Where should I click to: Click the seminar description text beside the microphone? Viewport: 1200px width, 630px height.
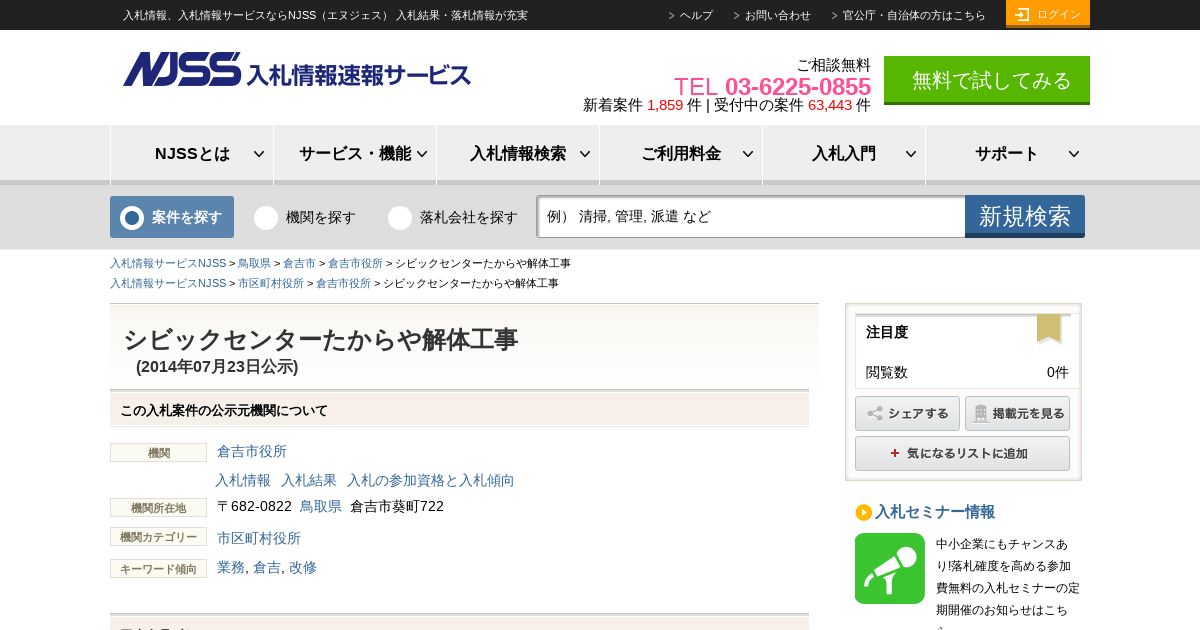pyautogui.click(x=1008, y=585)
